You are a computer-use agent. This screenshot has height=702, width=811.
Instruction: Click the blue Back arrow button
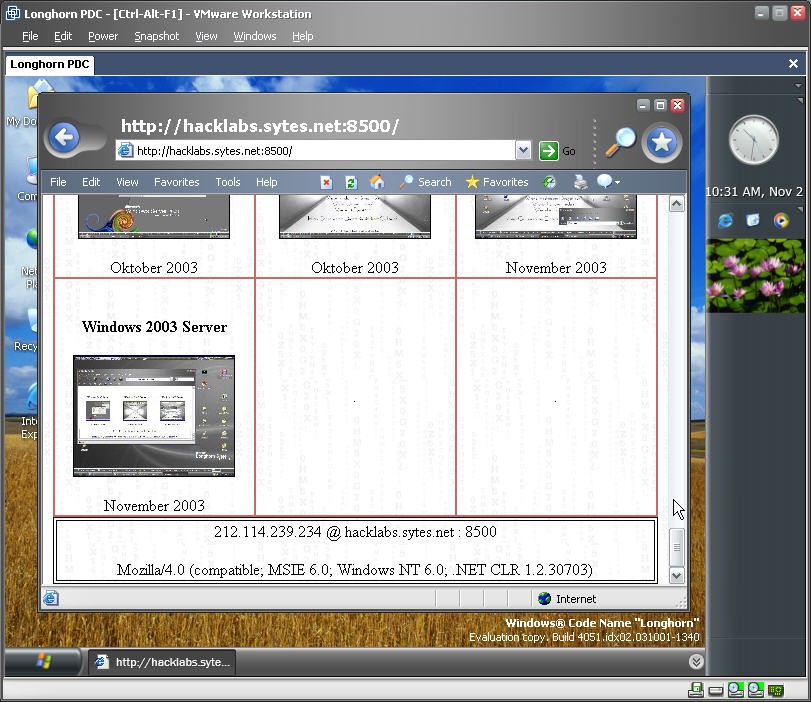click(x=63, y=138)
